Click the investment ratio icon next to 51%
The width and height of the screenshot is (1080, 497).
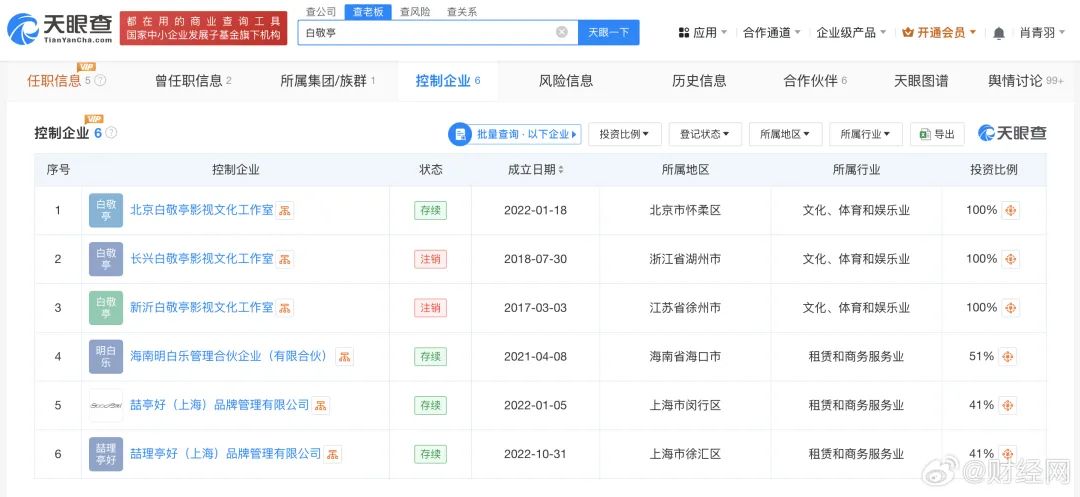coord(1007,357)
